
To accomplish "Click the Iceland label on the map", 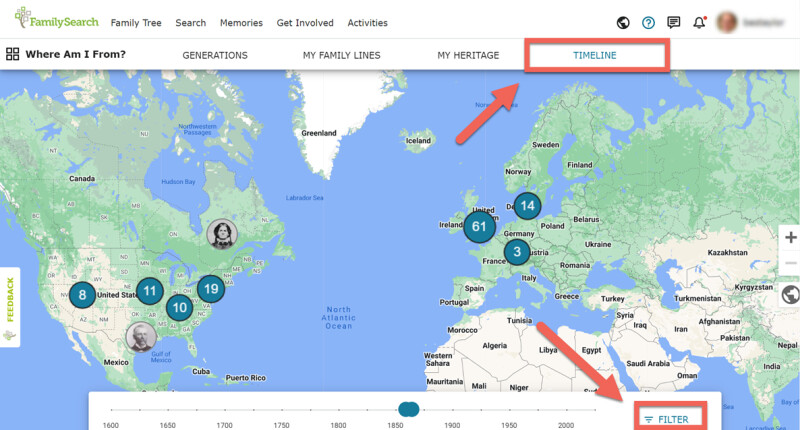I will pyautogui.click(x=418, y=141).
